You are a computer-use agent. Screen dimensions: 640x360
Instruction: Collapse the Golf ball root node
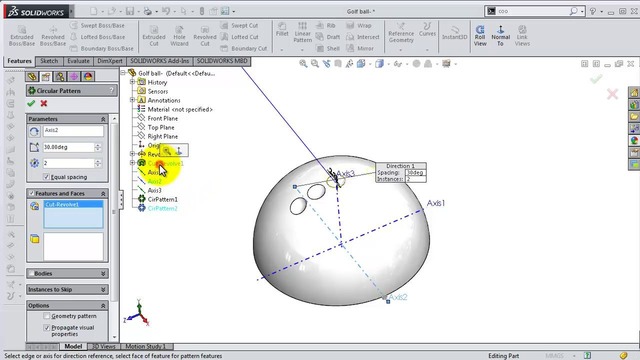click(x=123, y=73)
